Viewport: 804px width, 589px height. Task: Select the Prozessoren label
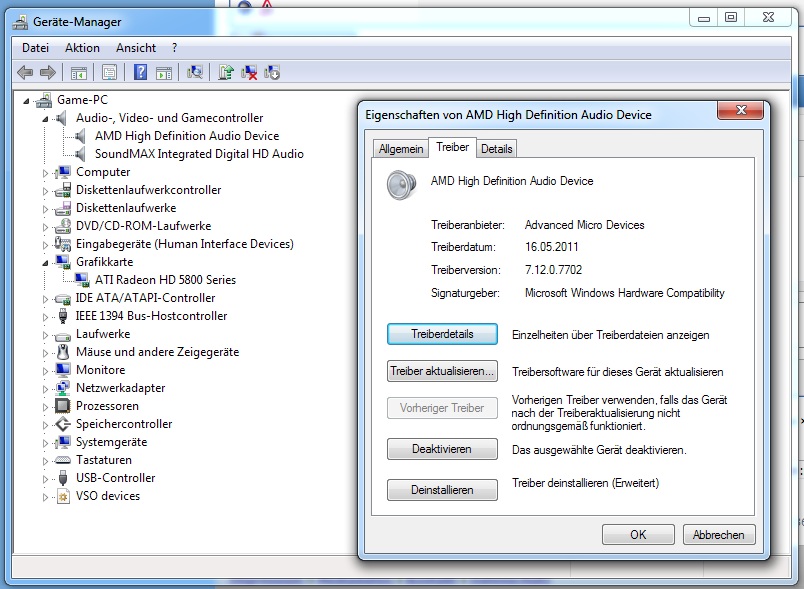(x=107, y=406)
